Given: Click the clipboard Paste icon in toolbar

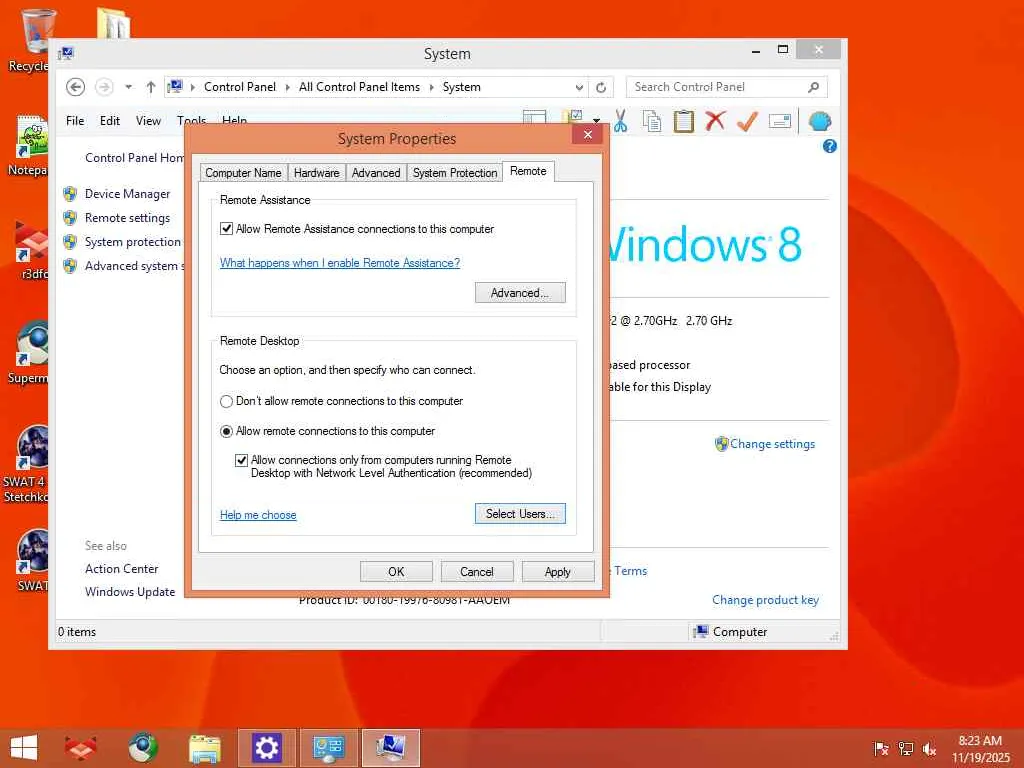Looking at the screenshot, I should tap(683, 121).
